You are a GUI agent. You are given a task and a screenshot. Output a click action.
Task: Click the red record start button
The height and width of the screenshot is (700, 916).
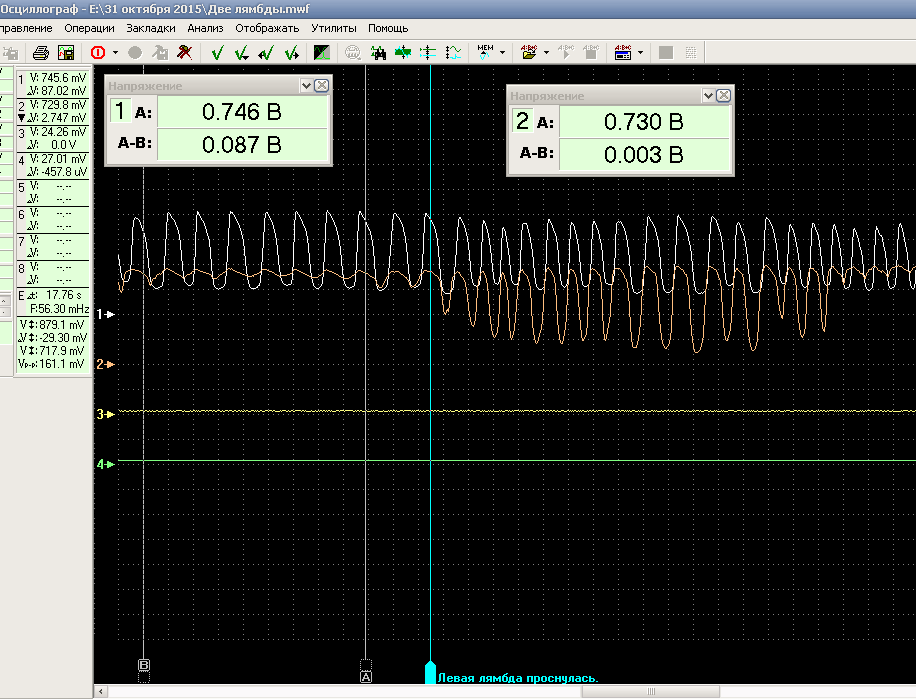(98, 52)
